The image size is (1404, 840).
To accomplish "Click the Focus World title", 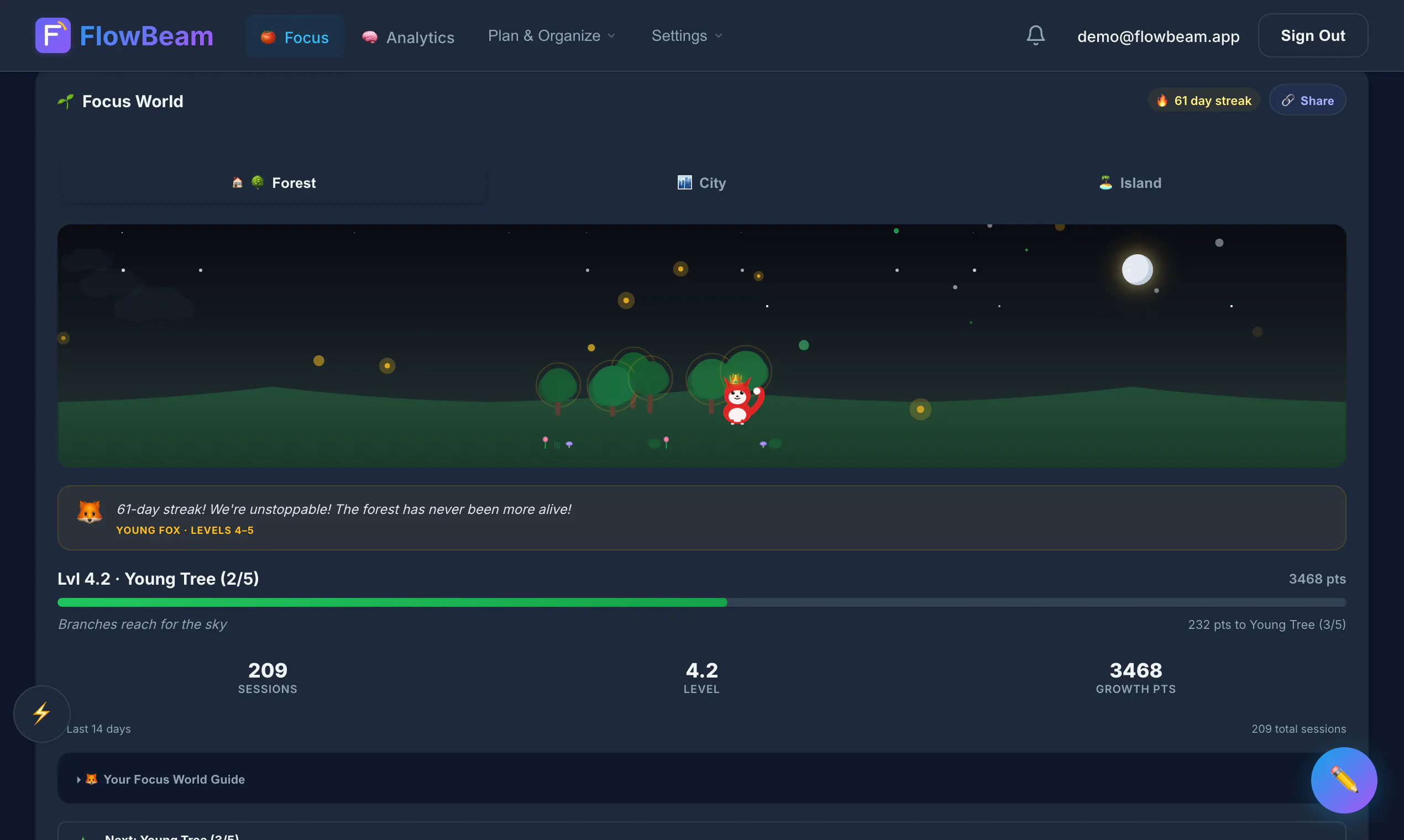I will (133, 101).
